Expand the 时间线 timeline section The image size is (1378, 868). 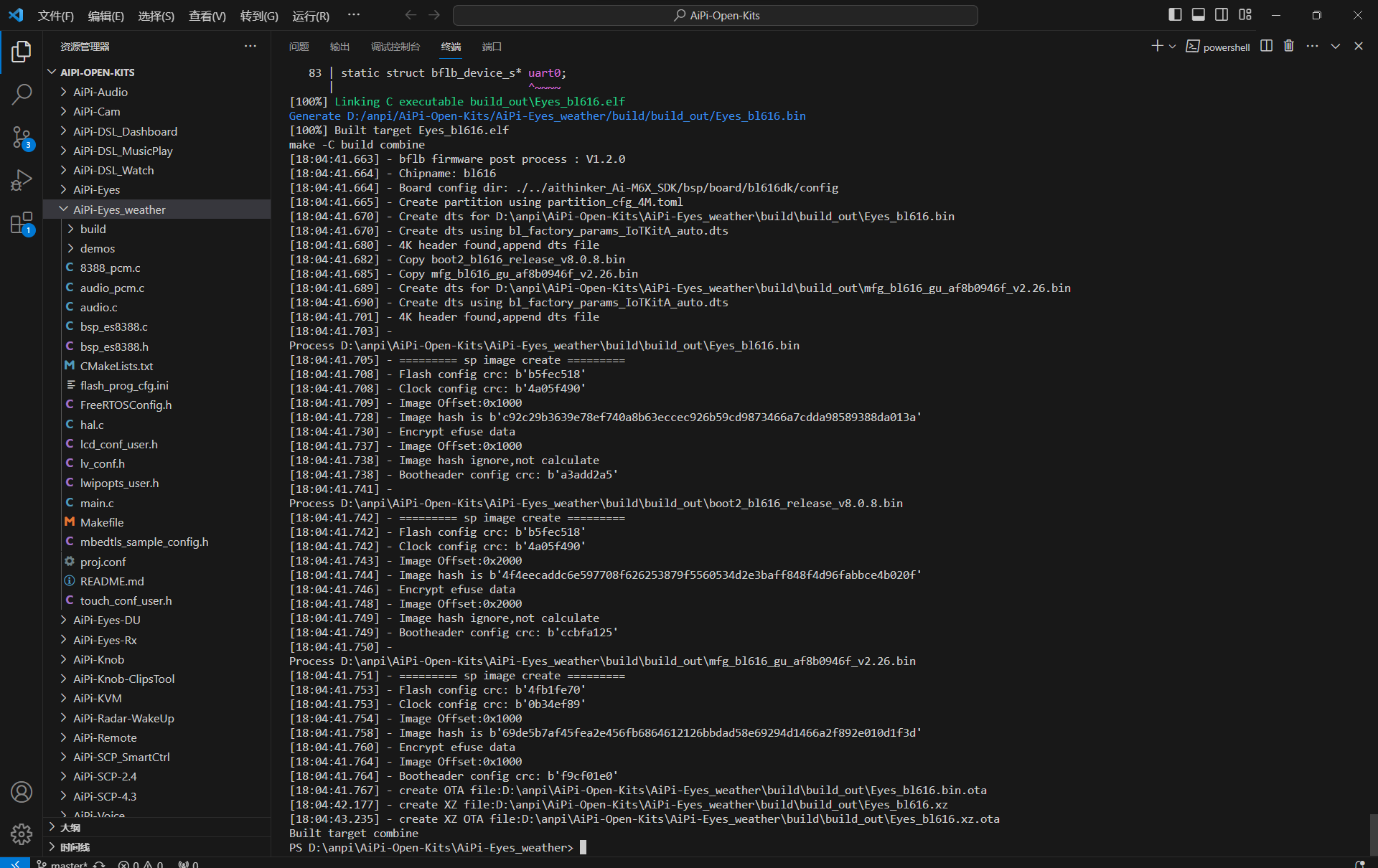click(156, 847)
